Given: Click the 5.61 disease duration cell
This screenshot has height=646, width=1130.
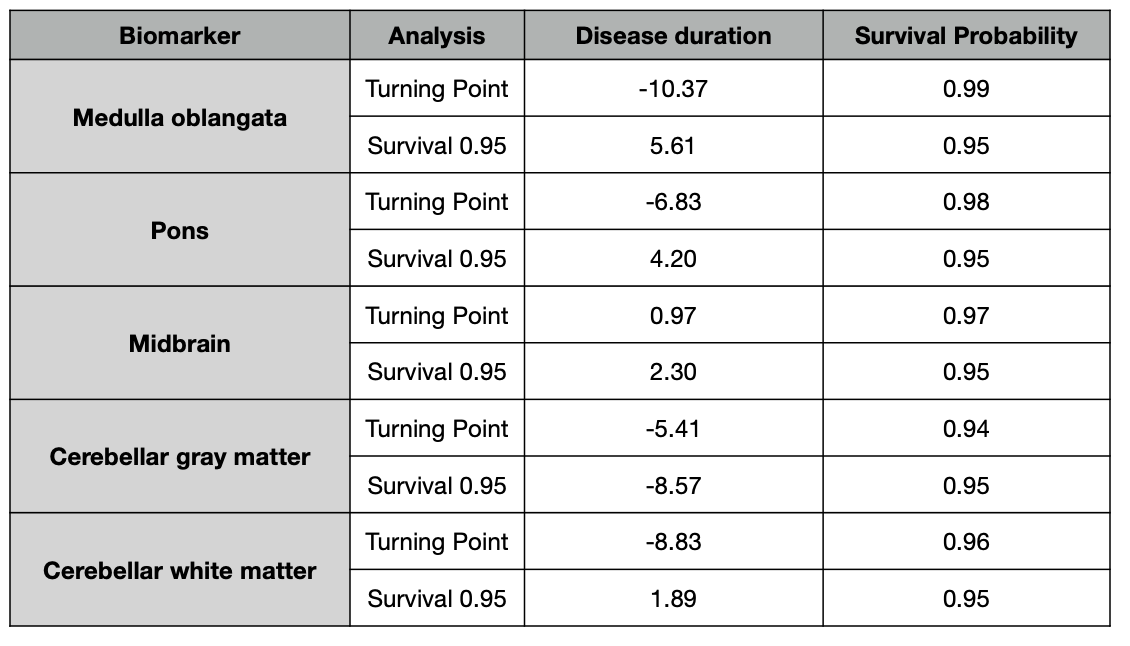Looking at the screenshot, I should (673, 146).
